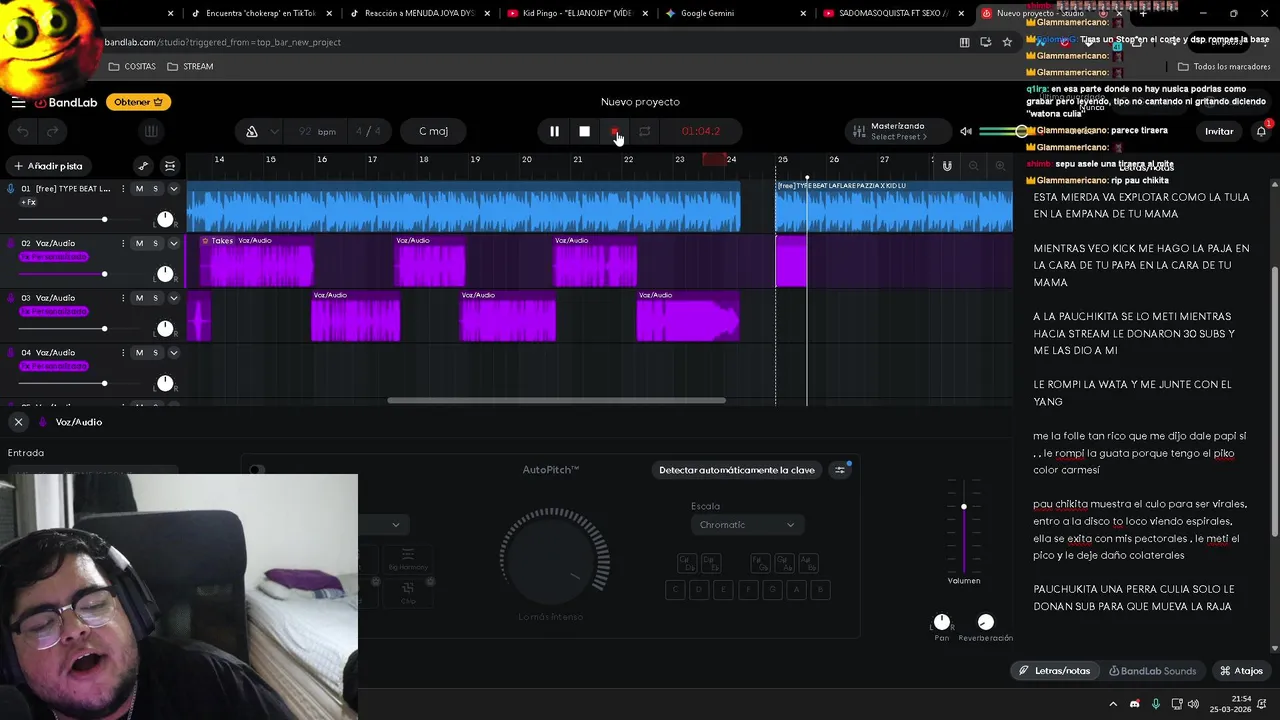Open the virtual piano keyboard icon

(x=151, y=131)
